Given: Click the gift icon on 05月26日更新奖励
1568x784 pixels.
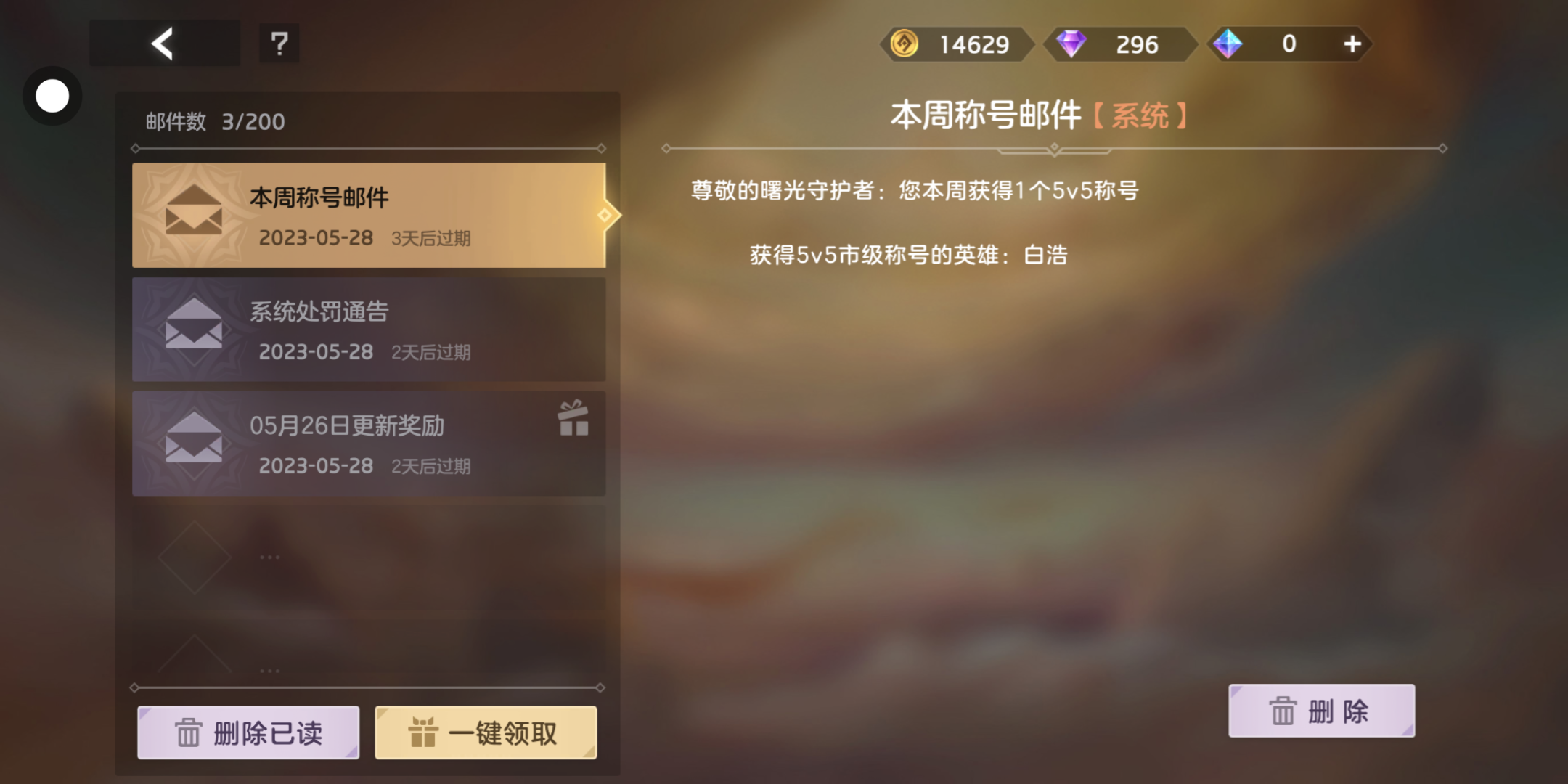Looking at the screenshot, I should click(573, 418).
